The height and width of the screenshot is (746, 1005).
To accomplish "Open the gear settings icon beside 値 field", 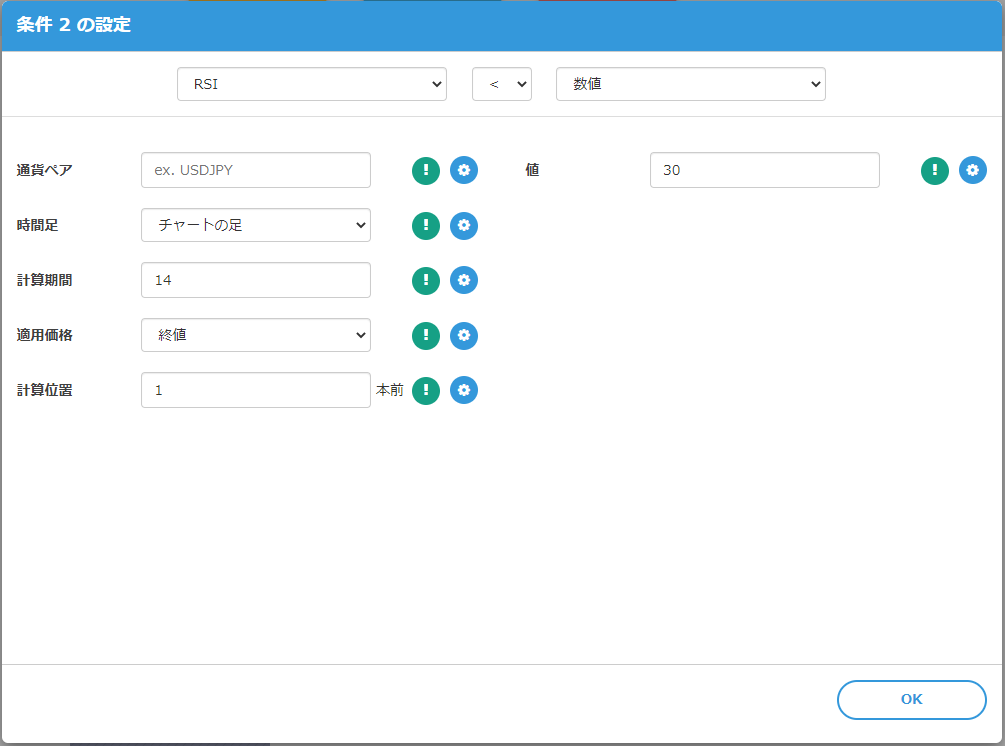I will pos(973,170).
